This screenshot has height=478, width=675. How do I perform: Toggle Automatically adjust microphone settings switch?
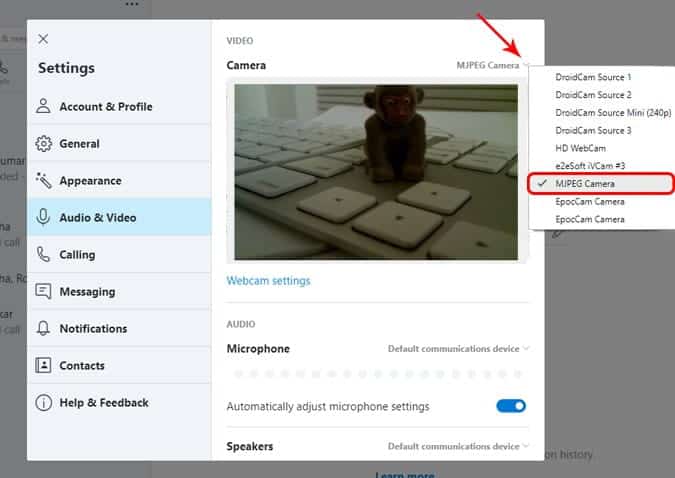[x=511, y=406]
